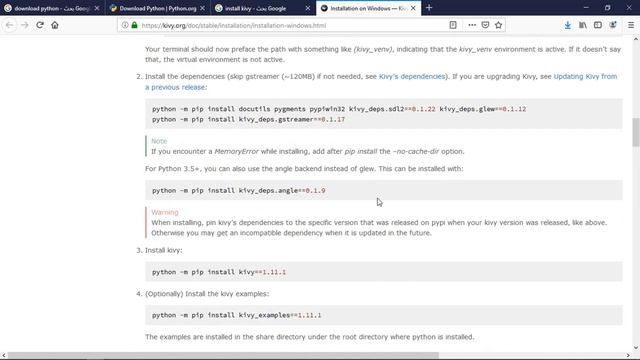Close the Installation on Windows tab
Image resolution: width=640 pixels, height=360 pixels.
click(x=413, y=8)
